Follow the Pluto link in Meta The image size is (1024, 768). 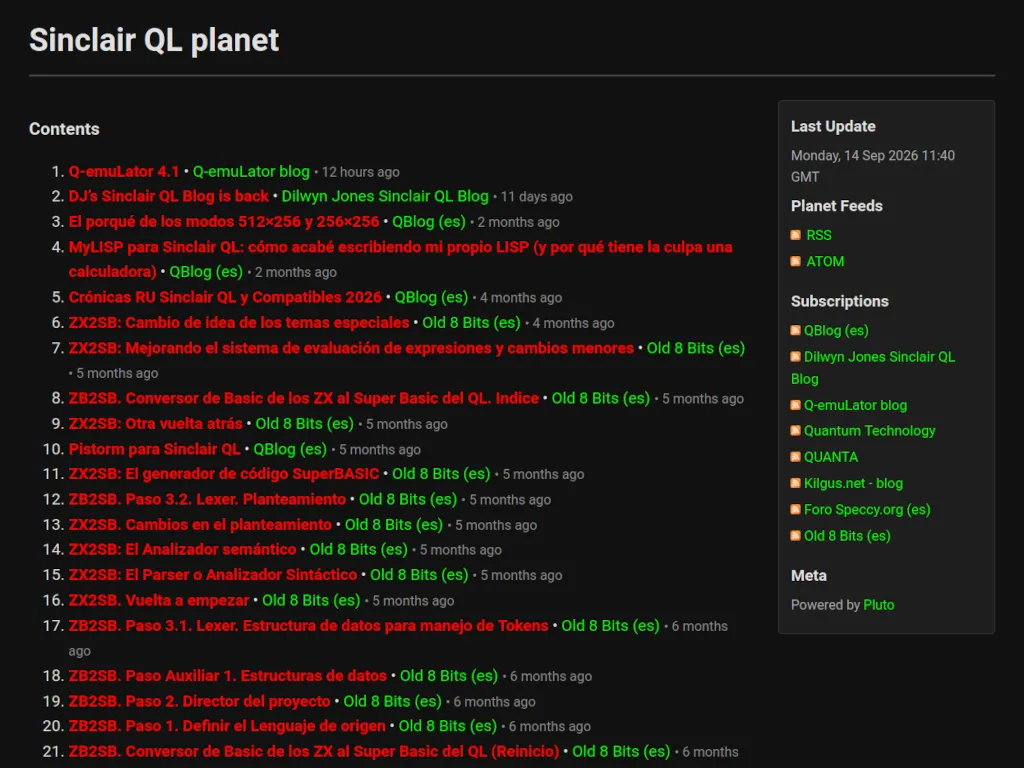879,605
